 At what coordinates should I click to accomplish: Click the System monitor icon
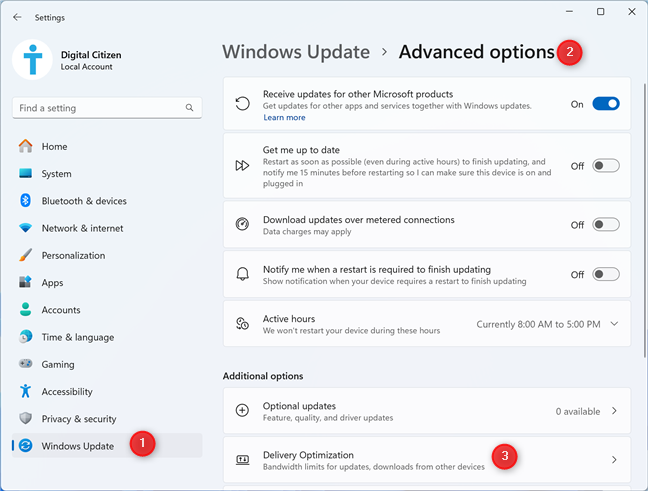pos(25,173)
